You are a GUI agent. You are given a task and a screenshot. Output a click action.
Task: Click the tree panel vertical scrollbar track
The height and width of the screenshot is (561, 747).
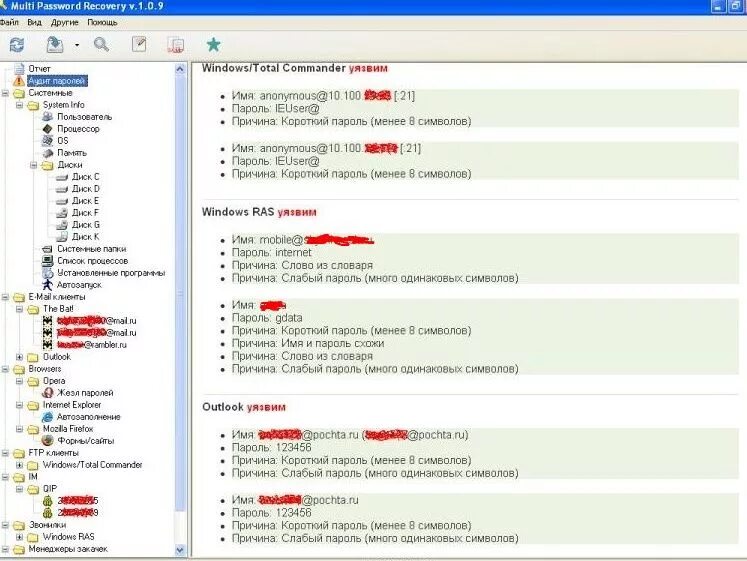click(180, 310)
